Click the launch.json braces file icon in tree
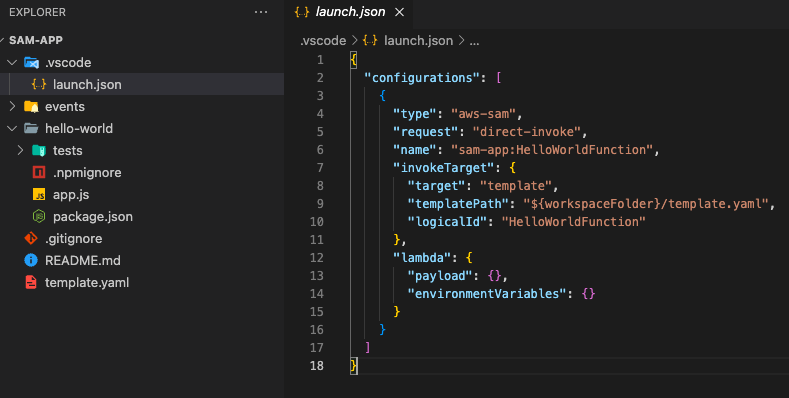The height and width of the screenshot is (398, 789). [x=39, y=85]
